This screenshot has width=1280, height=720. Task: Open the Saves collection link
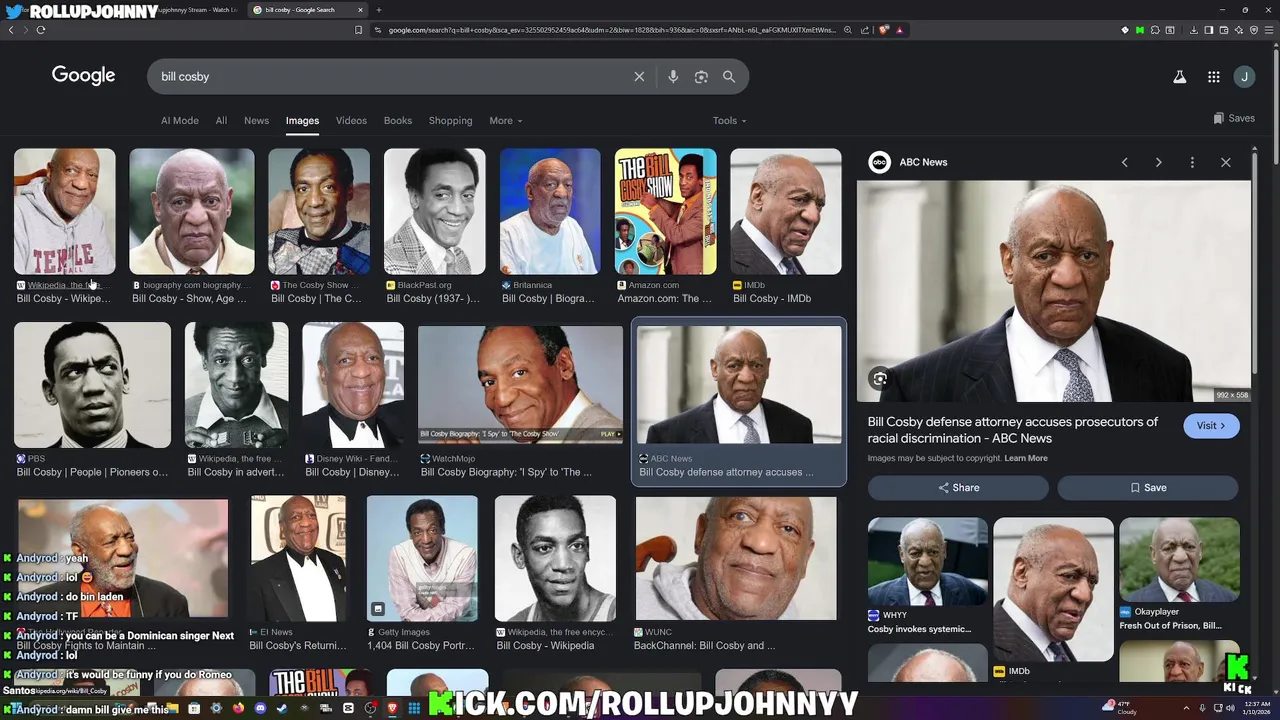coord(1234,118)
